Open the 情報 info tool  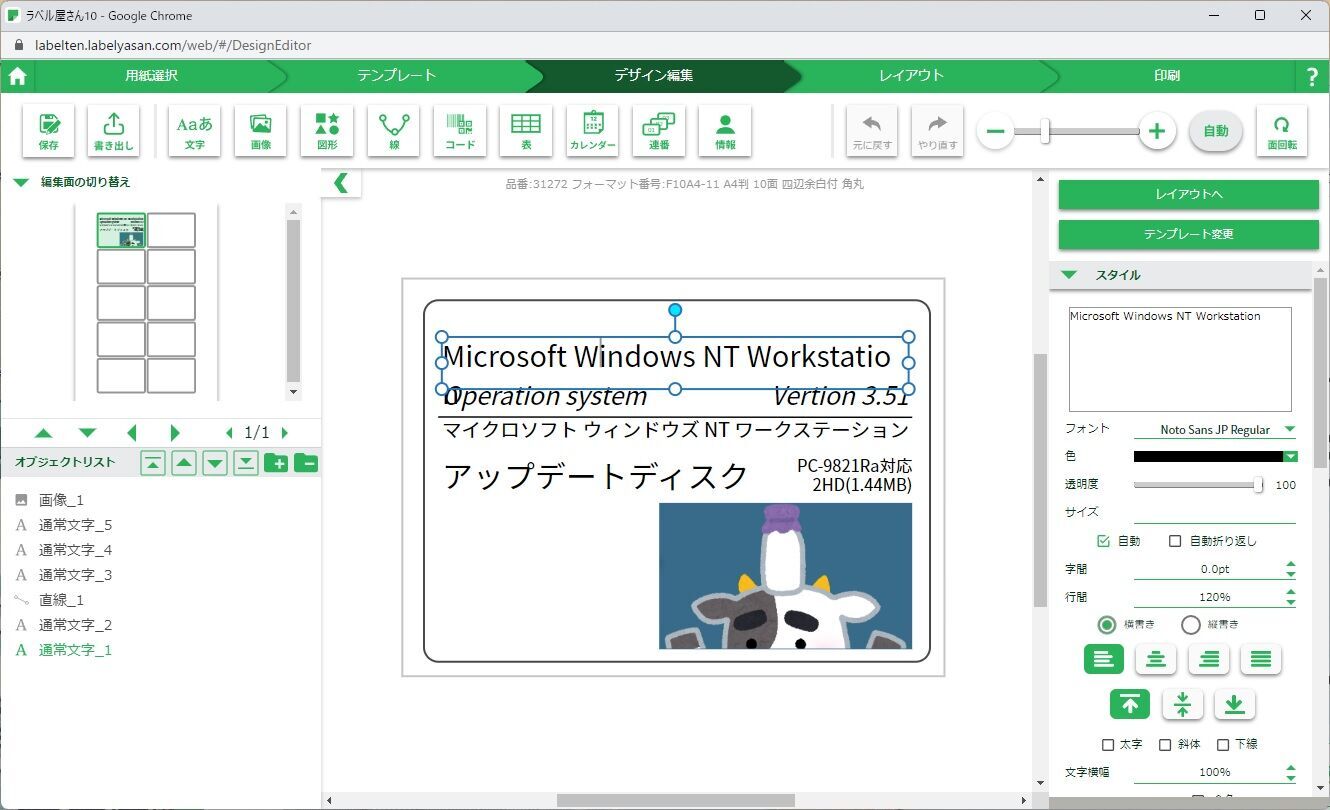(x=725, y=131)
